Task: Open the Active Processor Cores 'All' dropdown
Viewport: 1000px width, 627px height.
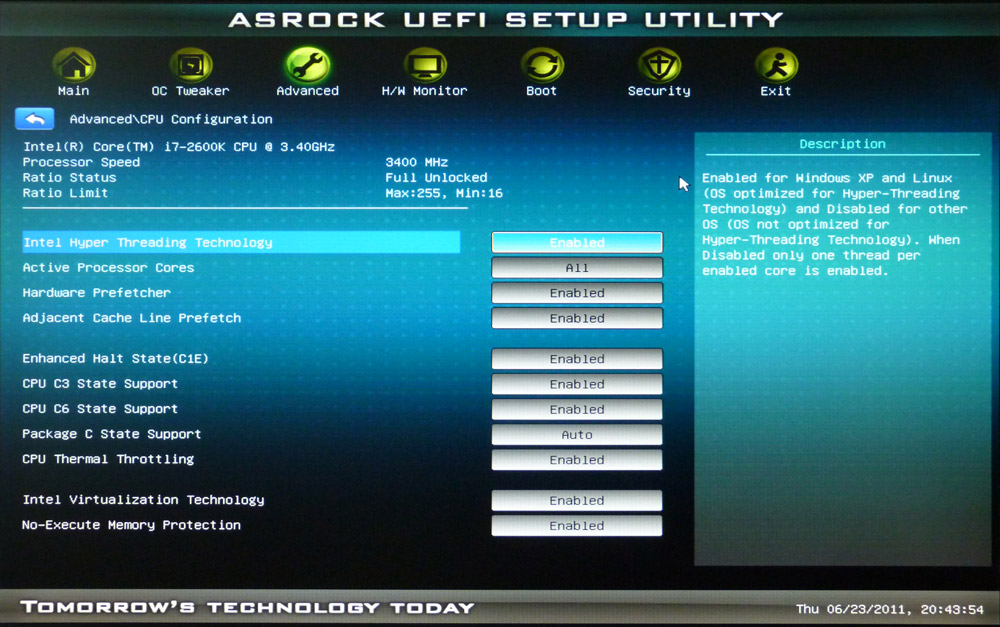Action: (x=577, y=268)
